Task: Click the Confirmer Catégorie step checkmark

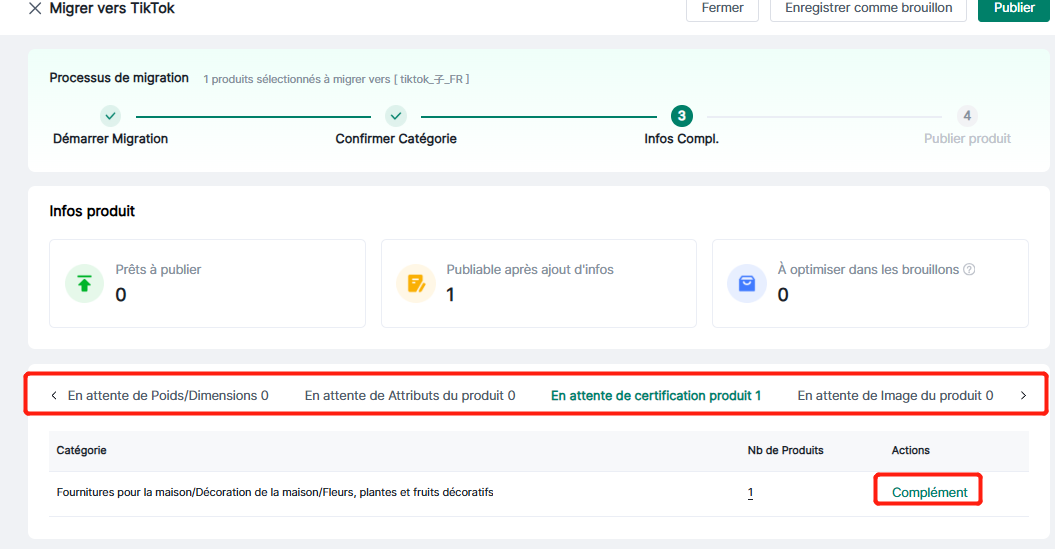Action: coord(396,116)
